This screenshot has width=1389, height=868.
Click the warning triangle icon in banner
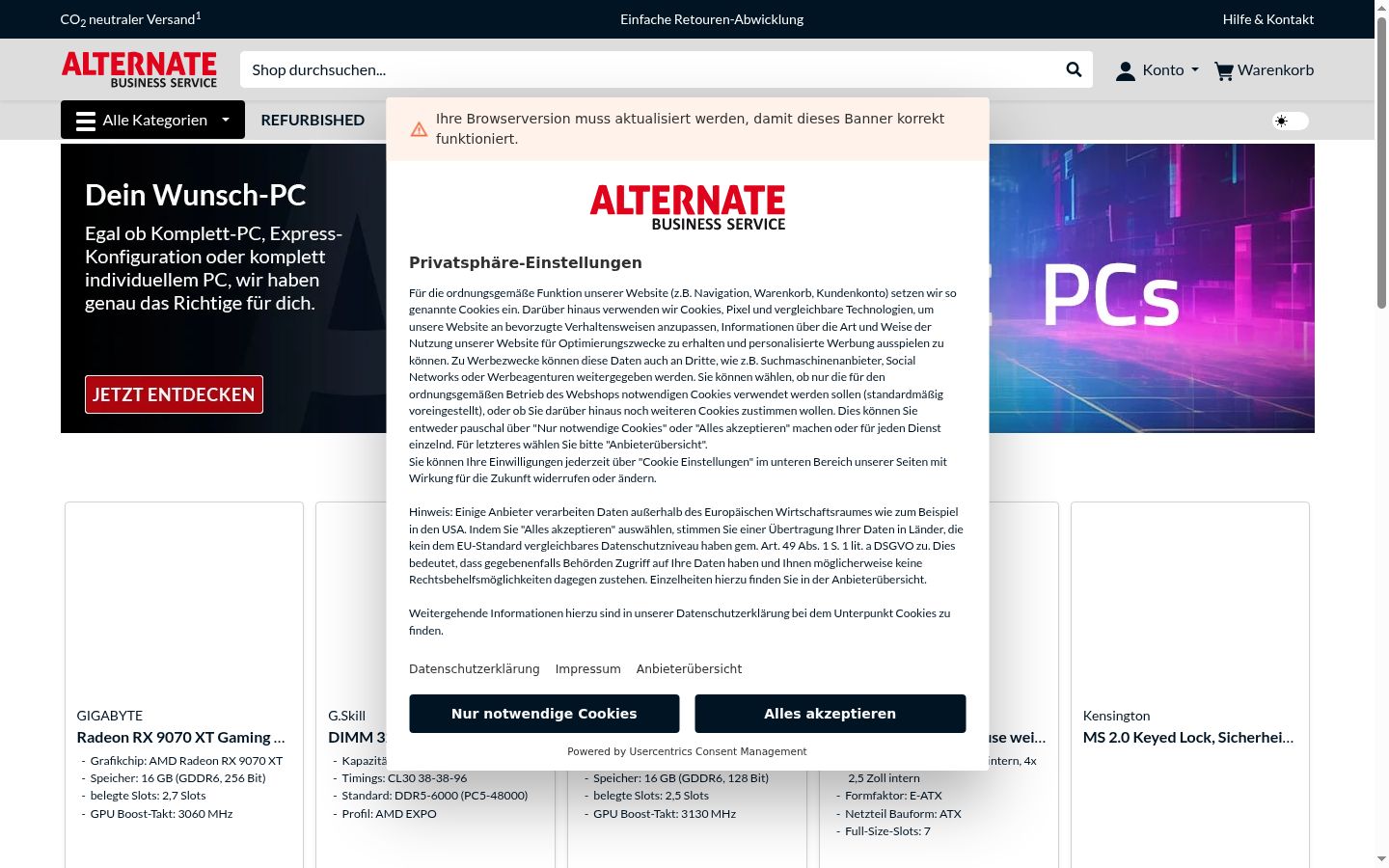[x=419, y=129]
